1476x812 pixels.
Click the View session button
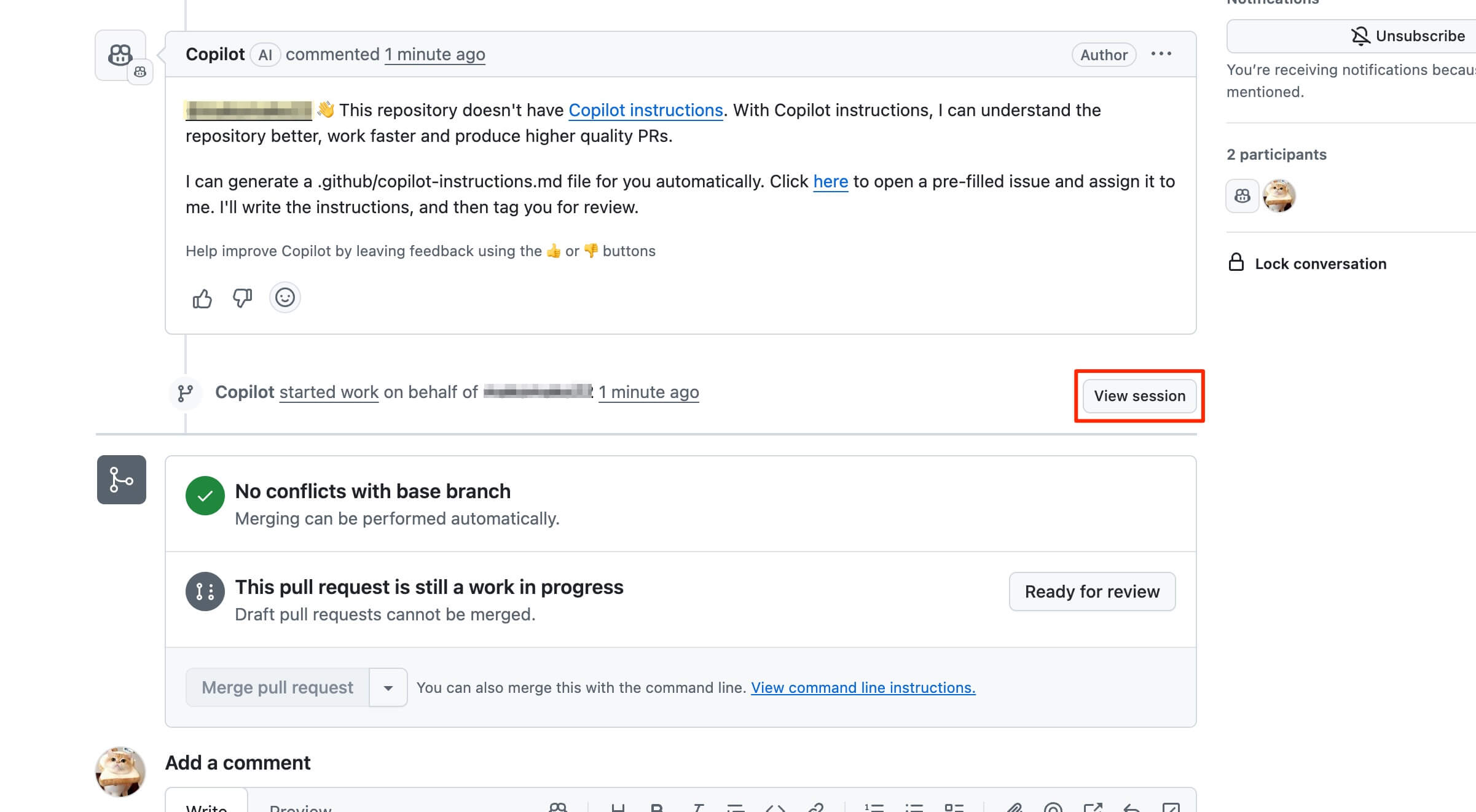point(1139,396)
